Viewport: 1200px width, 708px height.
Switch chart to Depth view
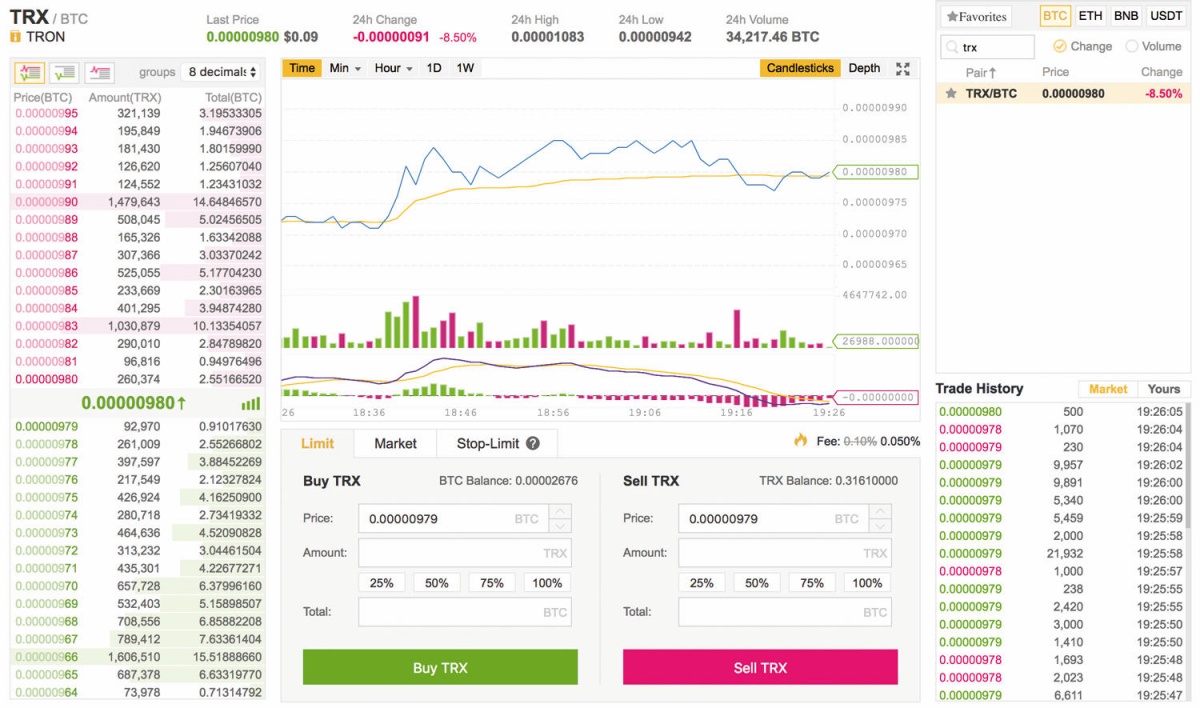864,68
